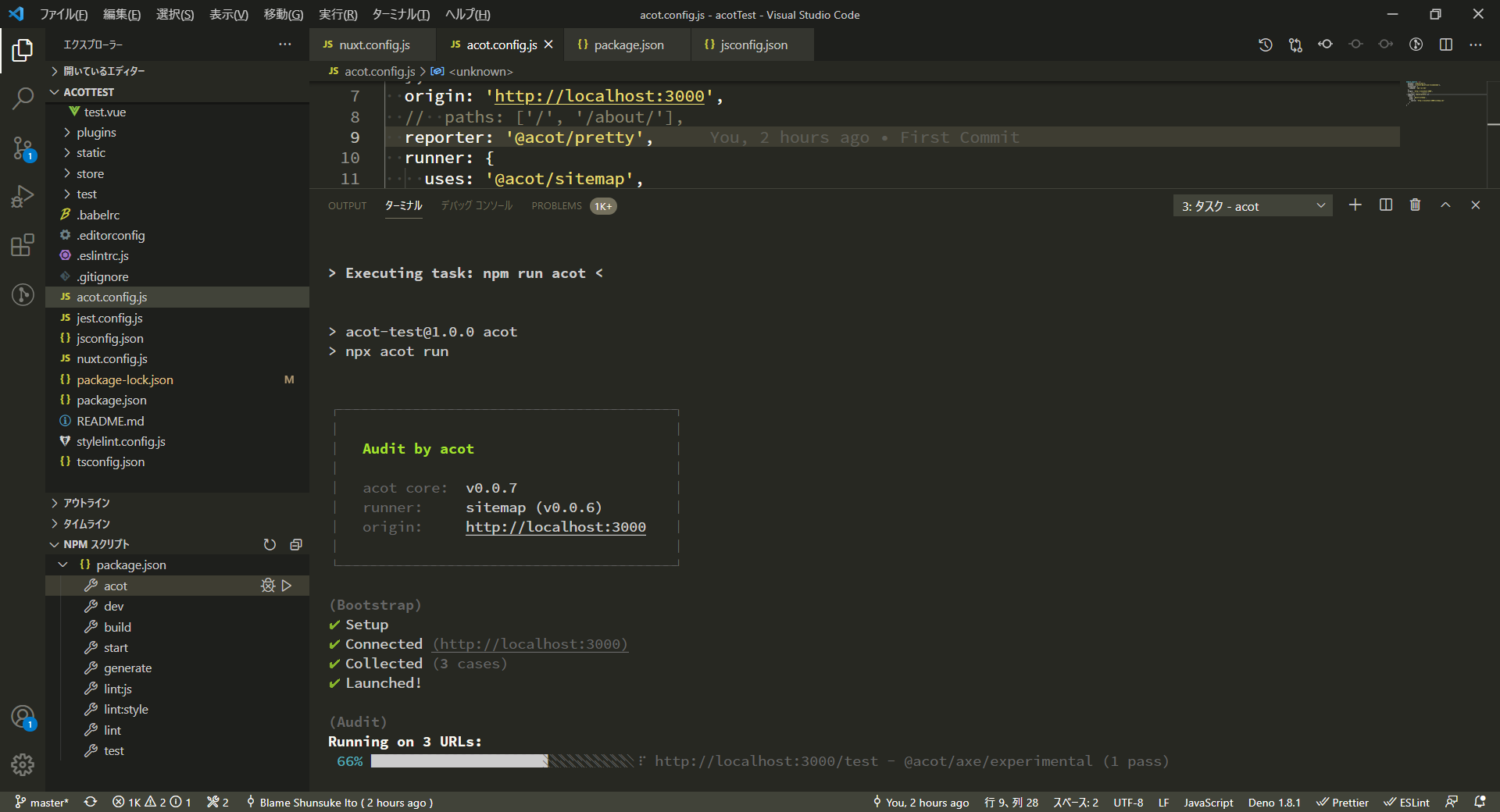
Task: Open the Extensions view
Action: pyautogui.click(x=23, y=245)
